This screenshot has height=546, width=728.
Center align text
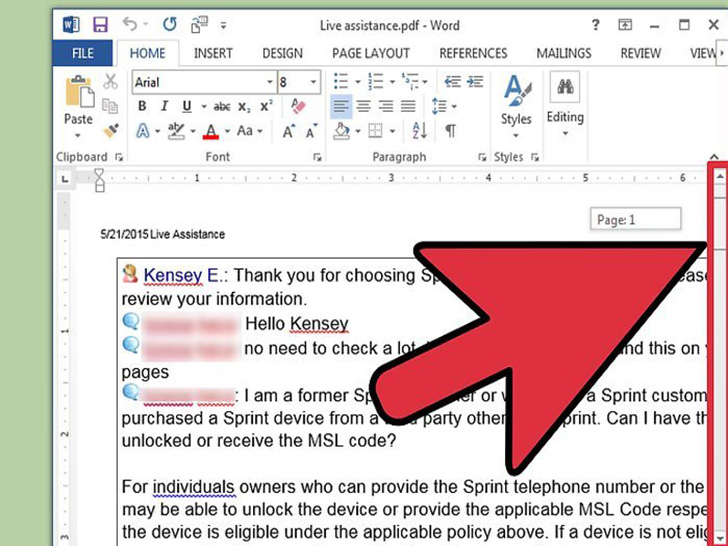pos(364,107)
